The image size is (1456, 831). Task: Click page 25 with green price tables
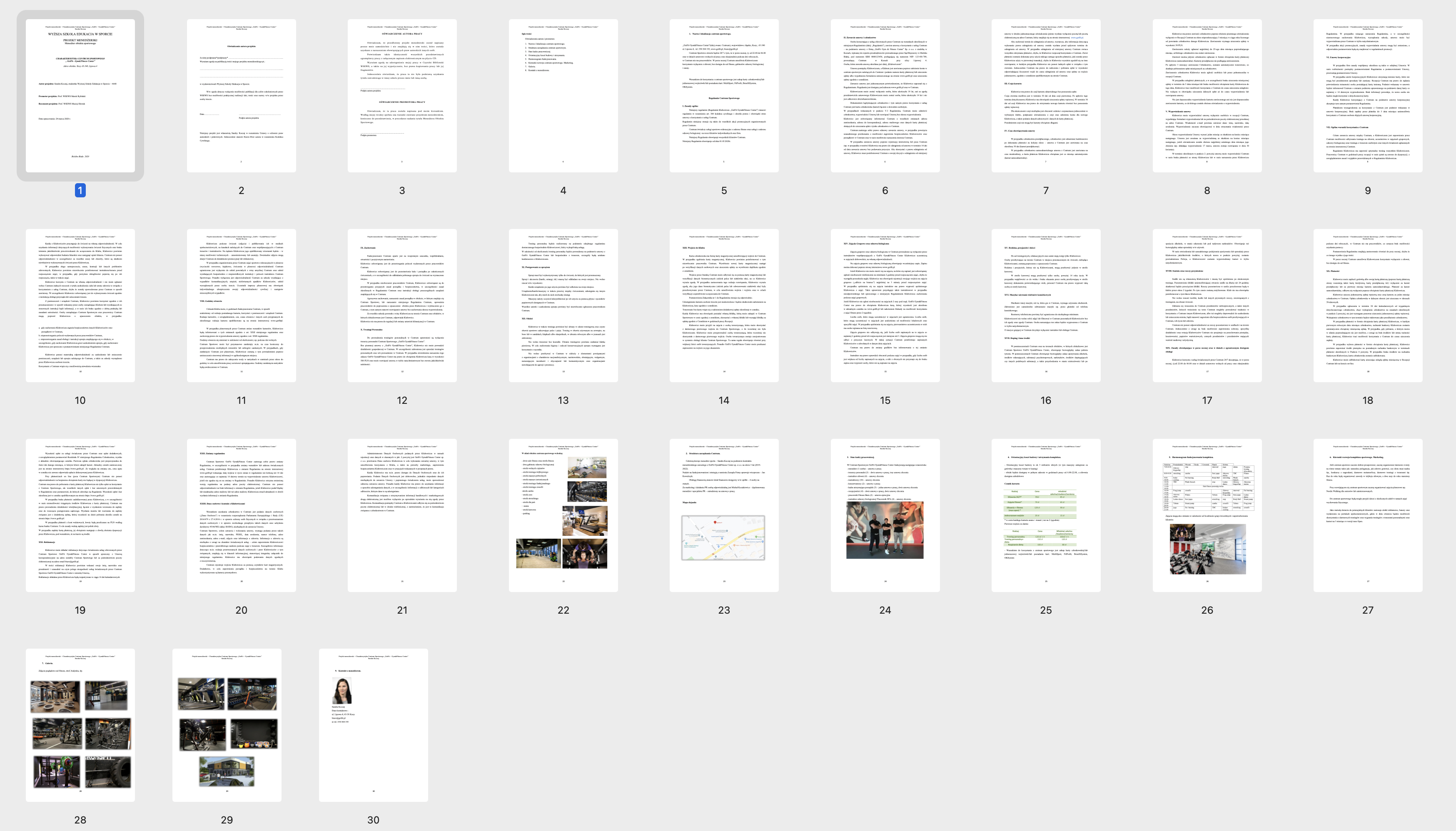pos(1046,515)
